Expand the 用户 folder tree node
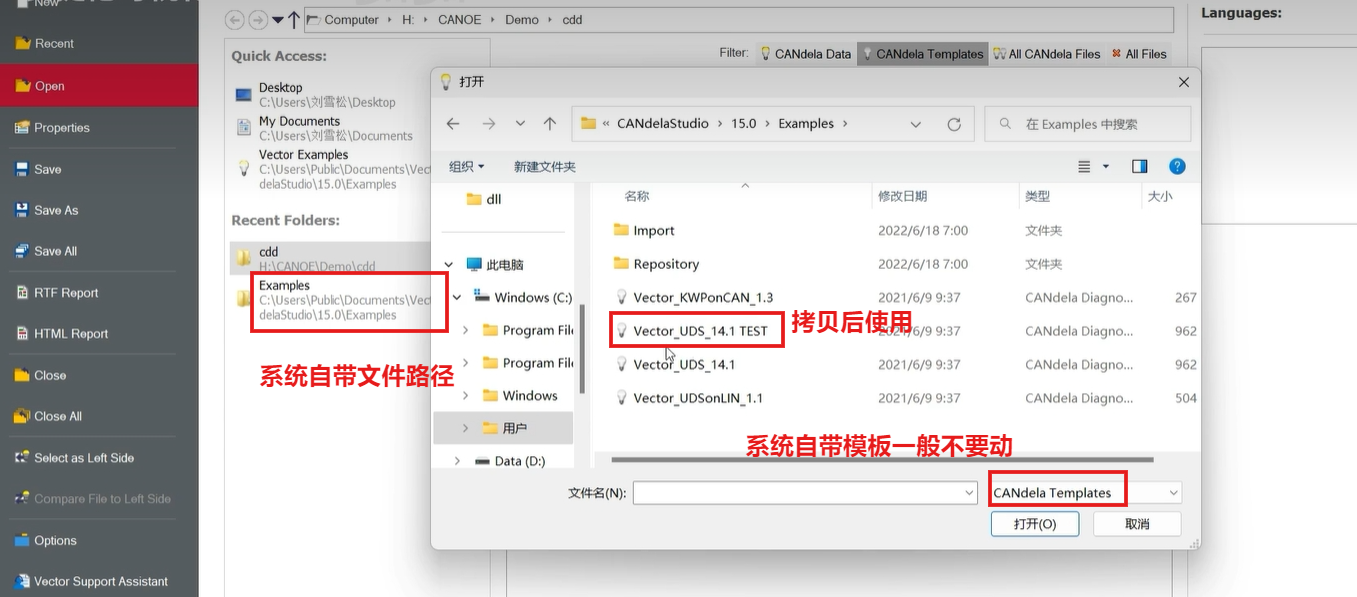 click(466, 428)
